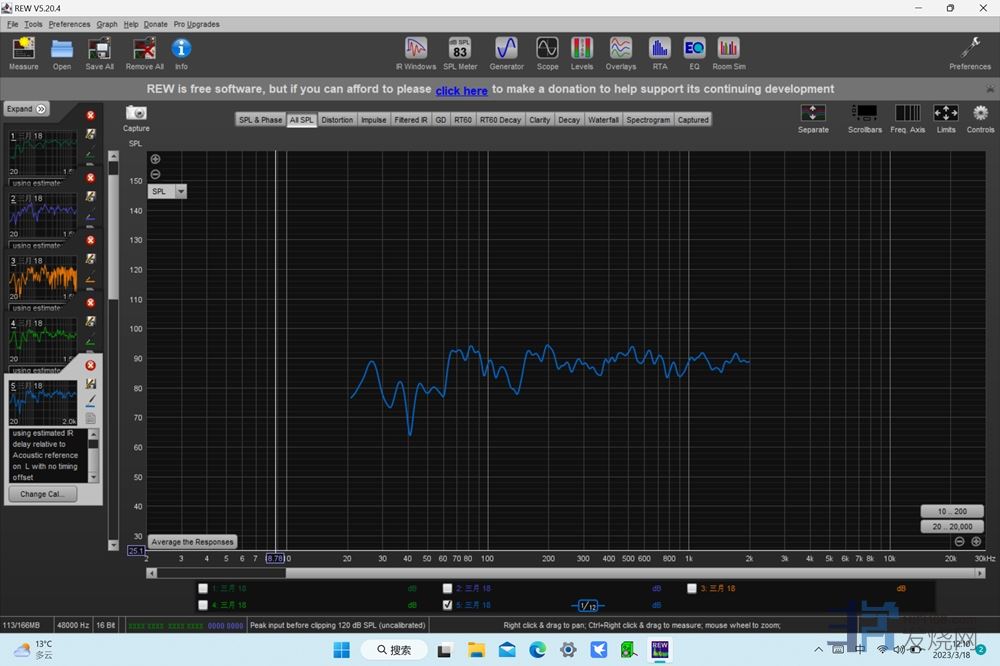Click the Capture camera icon
Image resolution: width=1000 pixels, height=666 pixels.
136,115
